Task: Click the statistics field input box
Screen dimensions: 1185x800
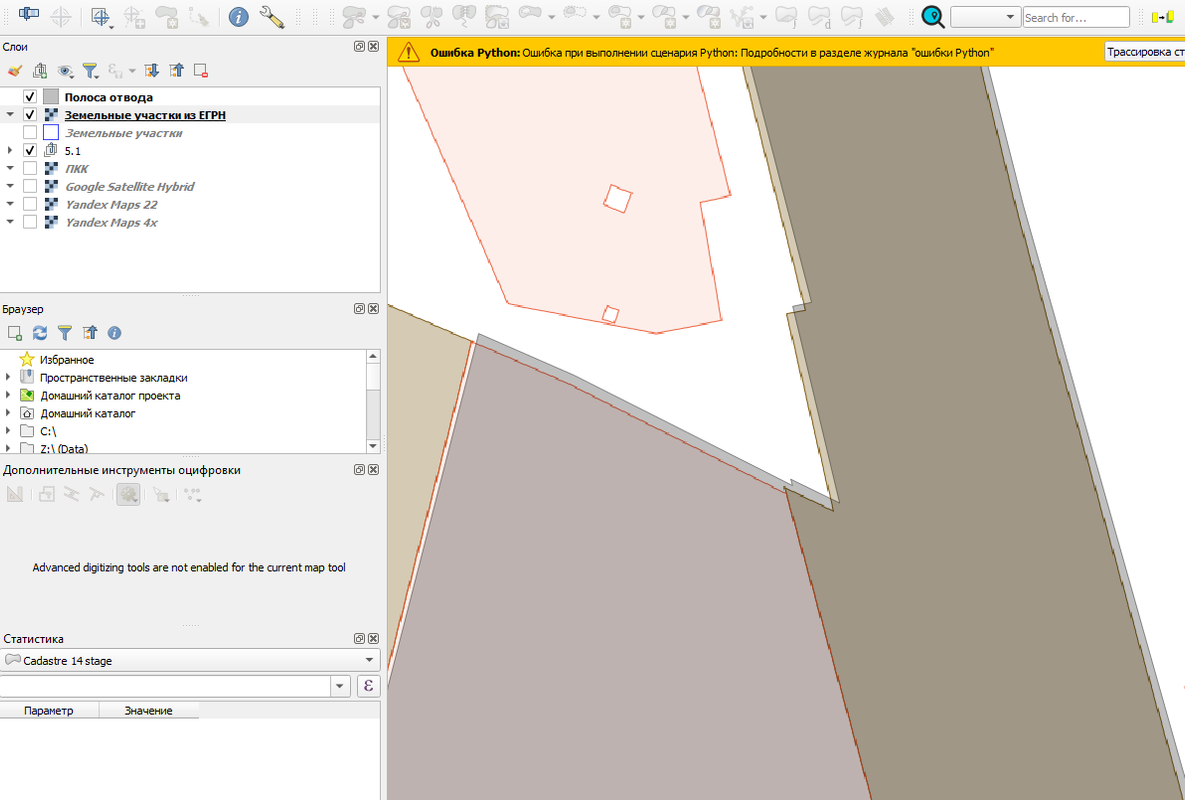Action: tap(165, 686)
